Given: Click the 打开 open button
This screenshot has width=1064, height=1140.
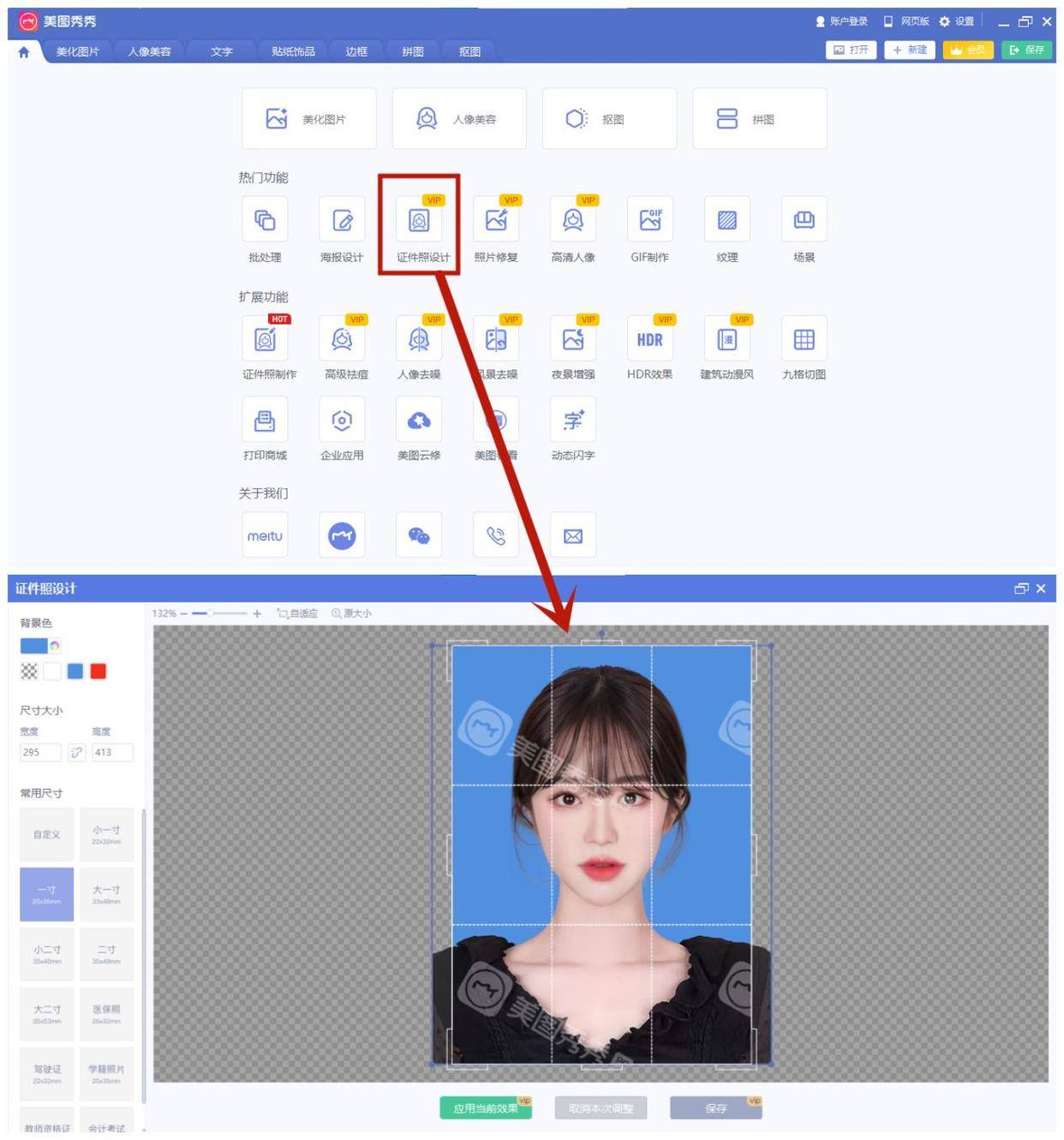Looking at the screenshot, I should [851, 50].
